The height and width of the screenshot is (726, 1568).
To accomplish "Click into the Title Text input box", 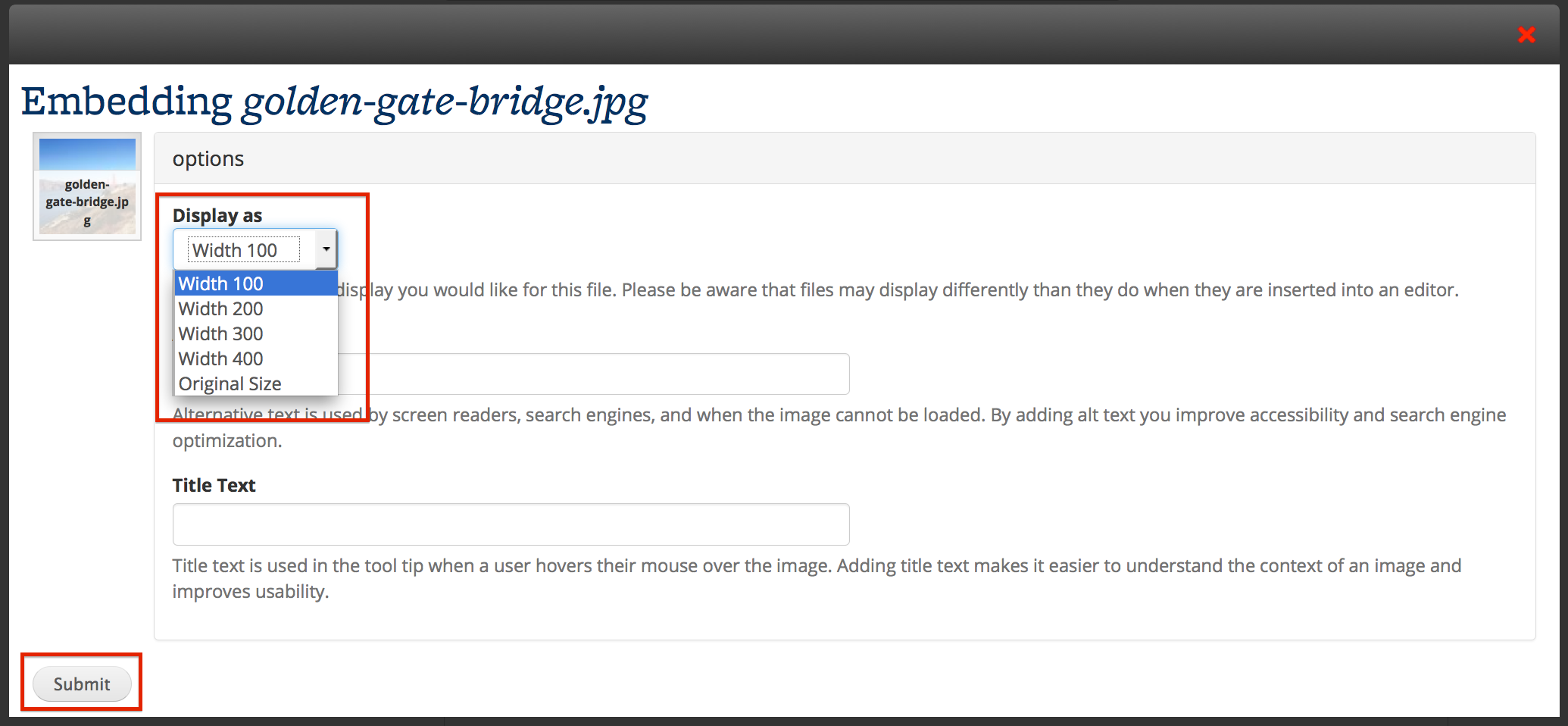I will tap(511, 524).
